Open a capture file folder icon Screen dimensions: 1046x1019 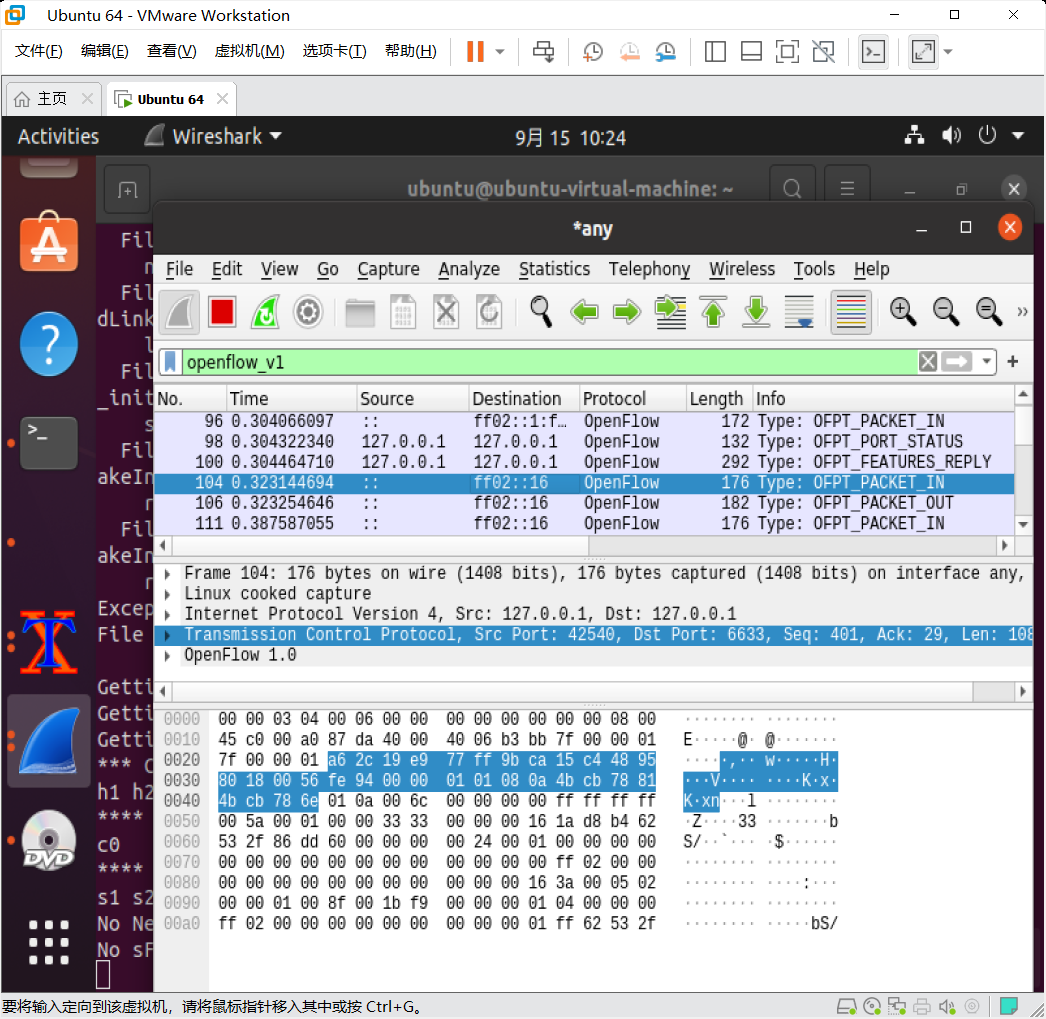(360, 312)
